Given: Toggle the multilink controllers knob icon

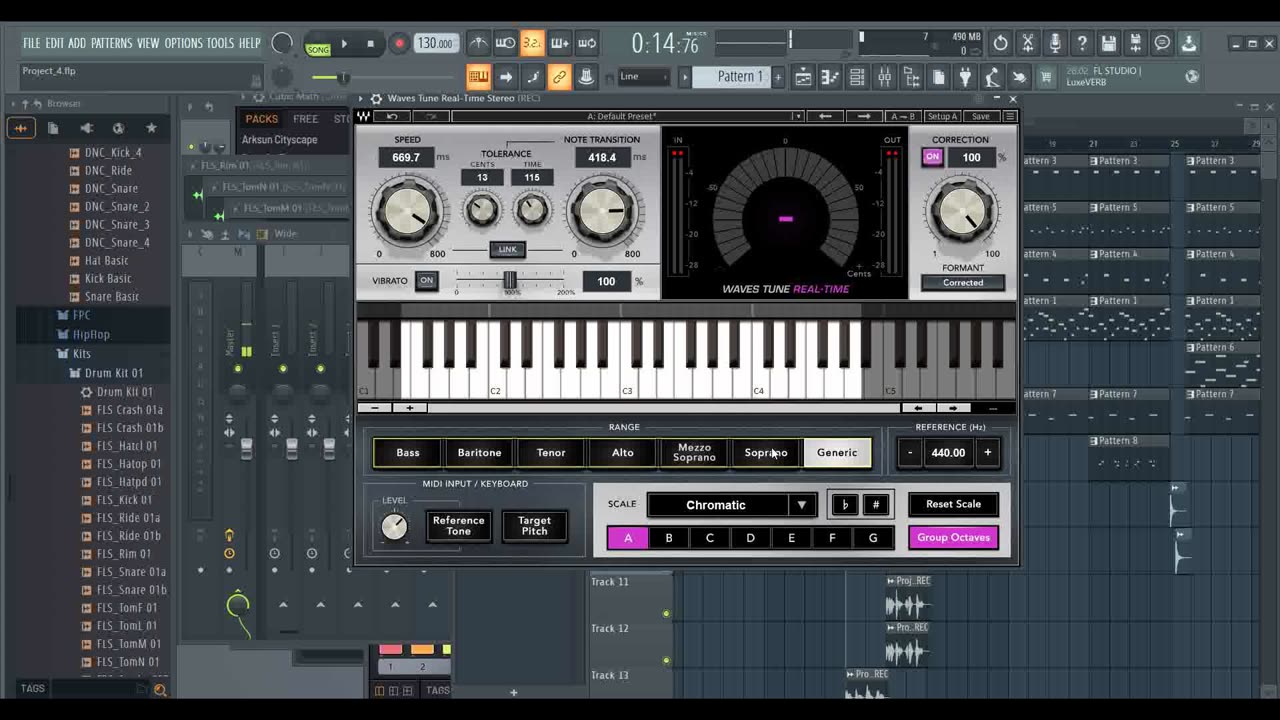Looking at the screenshot, I should pyautogui.click(x=587, y=77).
